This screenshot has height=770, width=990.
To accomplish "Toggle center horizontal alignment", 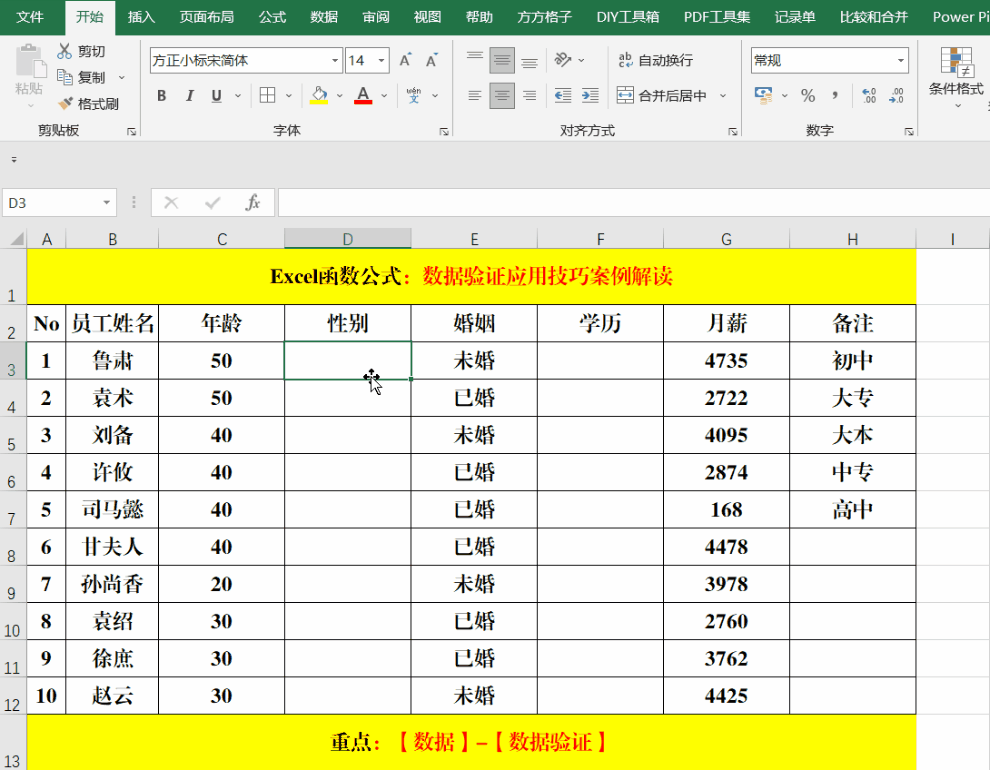I will (x=502, y=96).
